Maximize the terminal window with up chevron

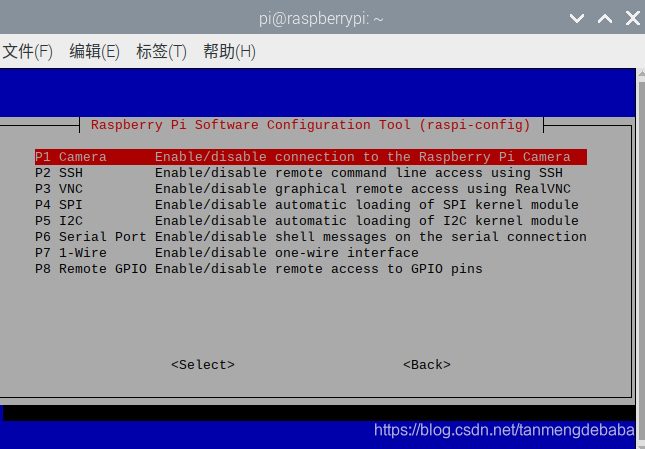click(604, 19)
